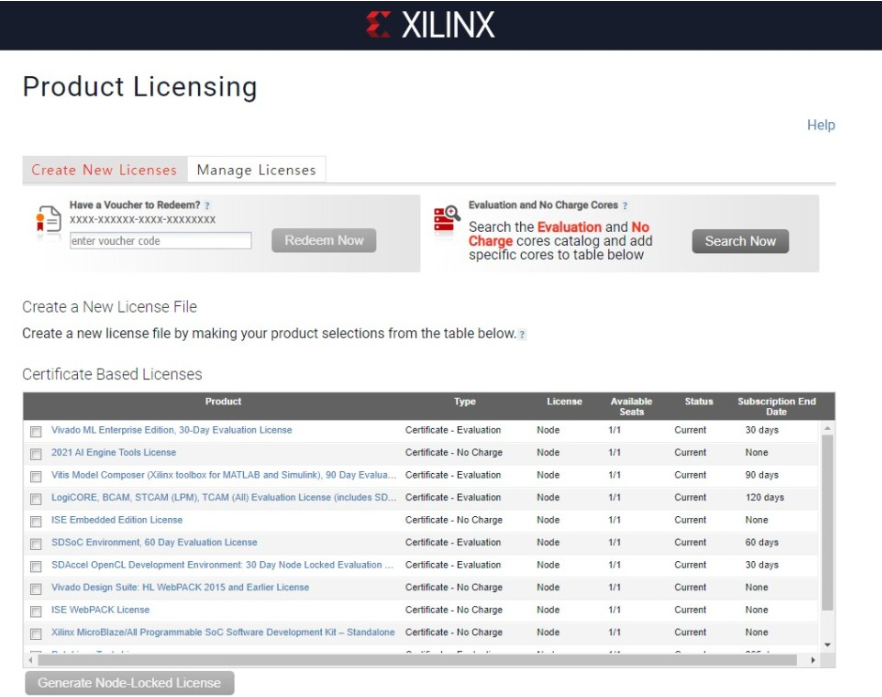Open SDAccel OpenCL Development Environment link
Viewport: 882px width, 697px height.
[223, 565]
